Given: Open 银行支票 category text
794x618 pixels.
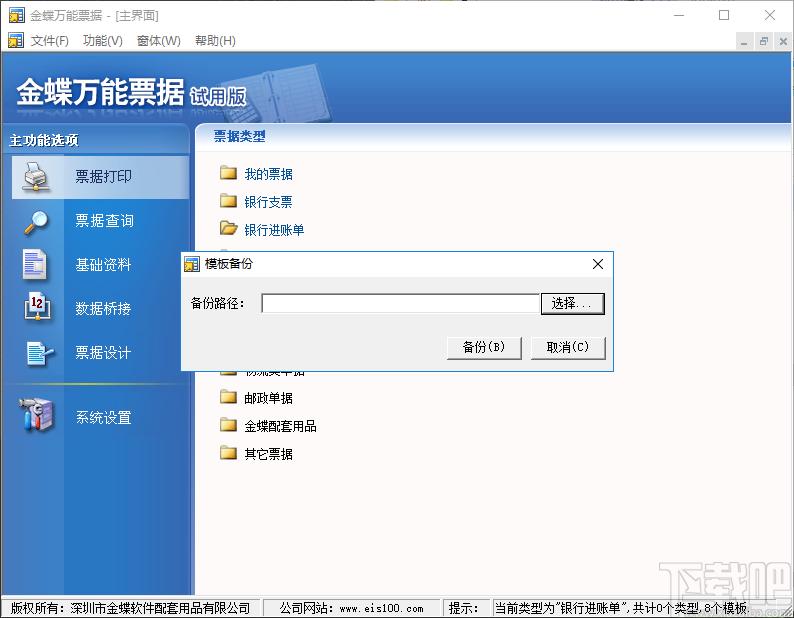Looking at the screenshot, I should click(x=268, y=202).
